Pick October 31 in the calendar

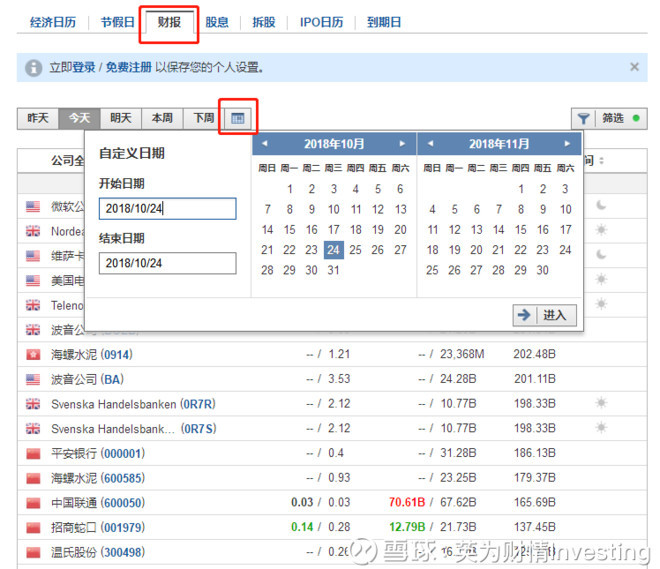(333, 270)
